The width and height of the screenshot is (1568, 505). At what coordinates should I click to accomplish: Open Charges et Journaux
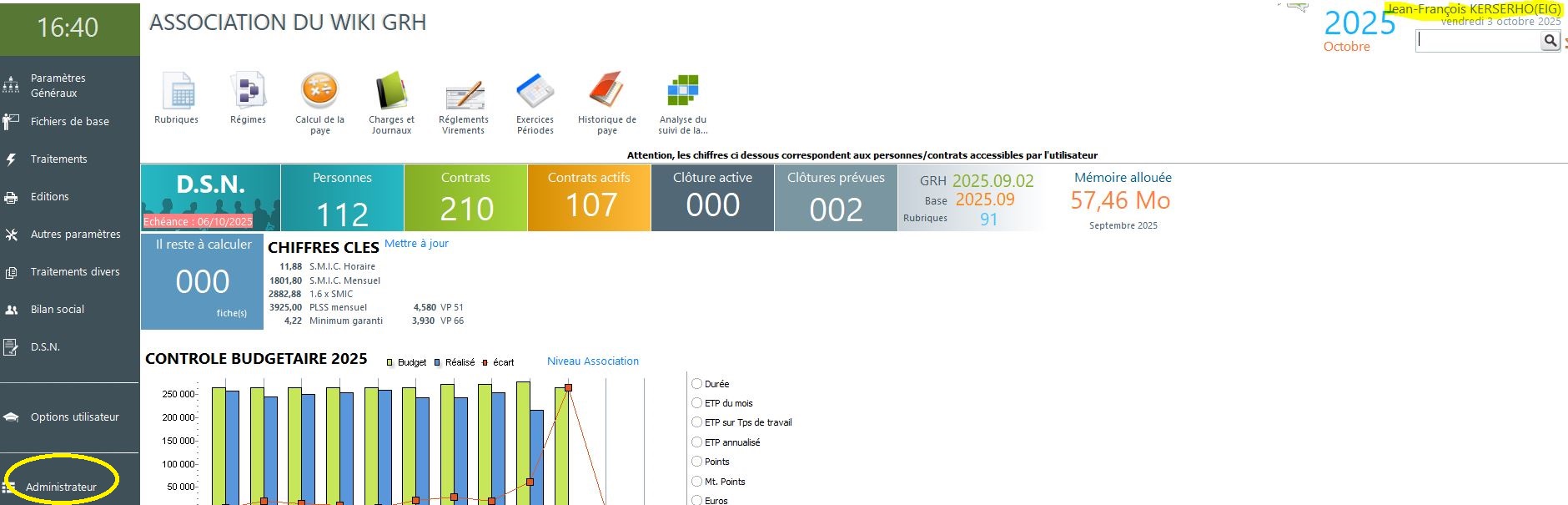(x=391, y=92)
